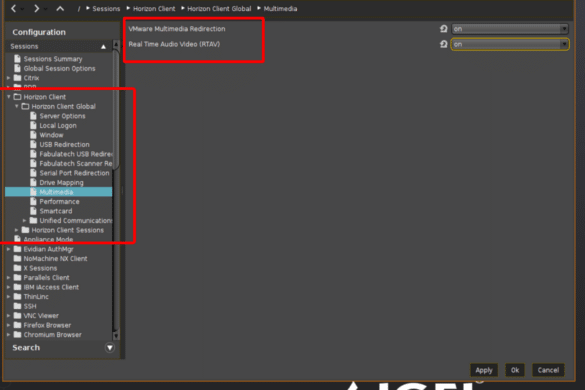The width and height of the screenshot is (585, 390).
Task: Select SSH folder
Action: (x=30, y=306)
